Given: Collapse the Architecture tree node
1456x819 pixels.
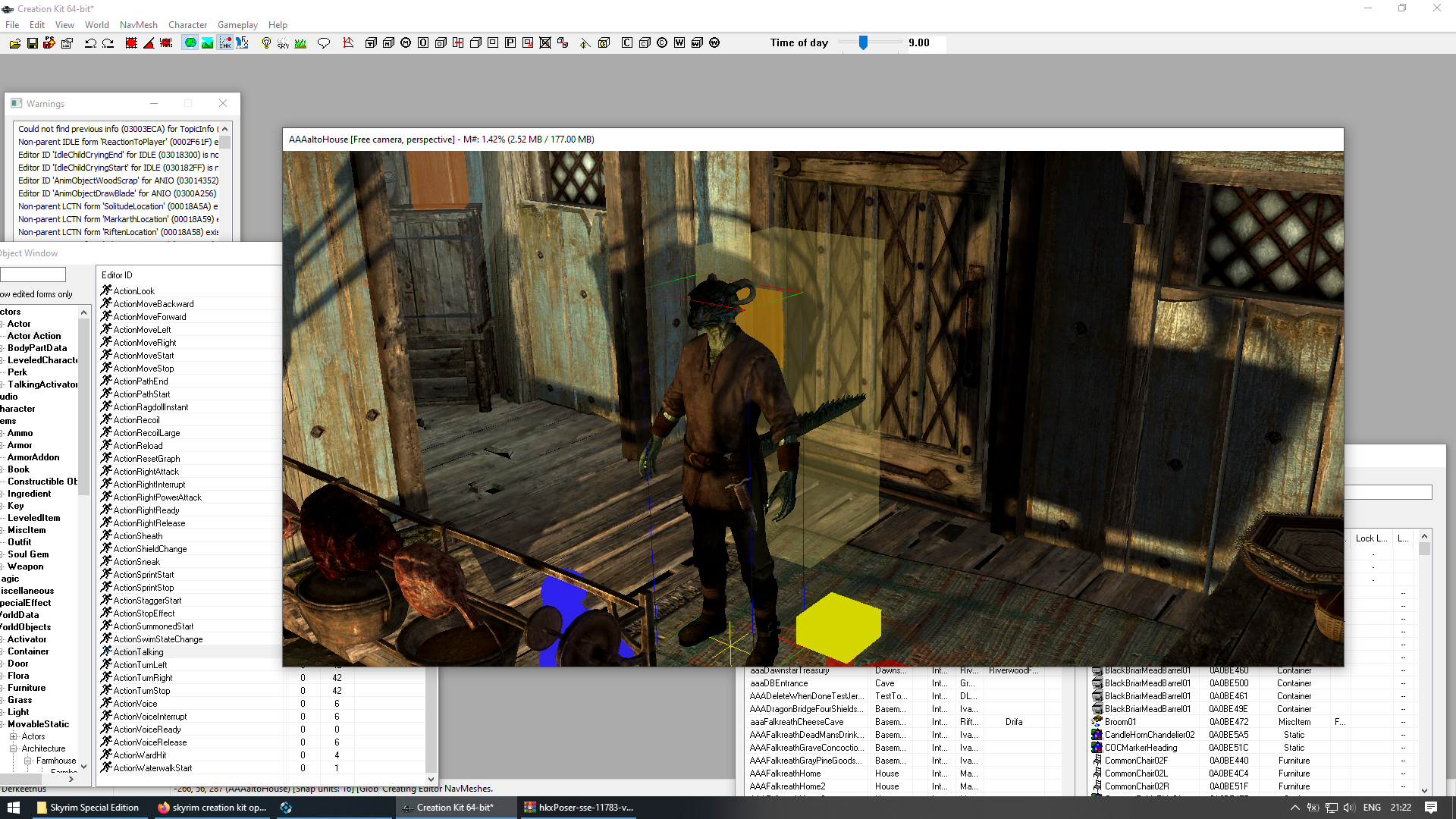Looking at the screenshot, I should (x=14, y=748).
